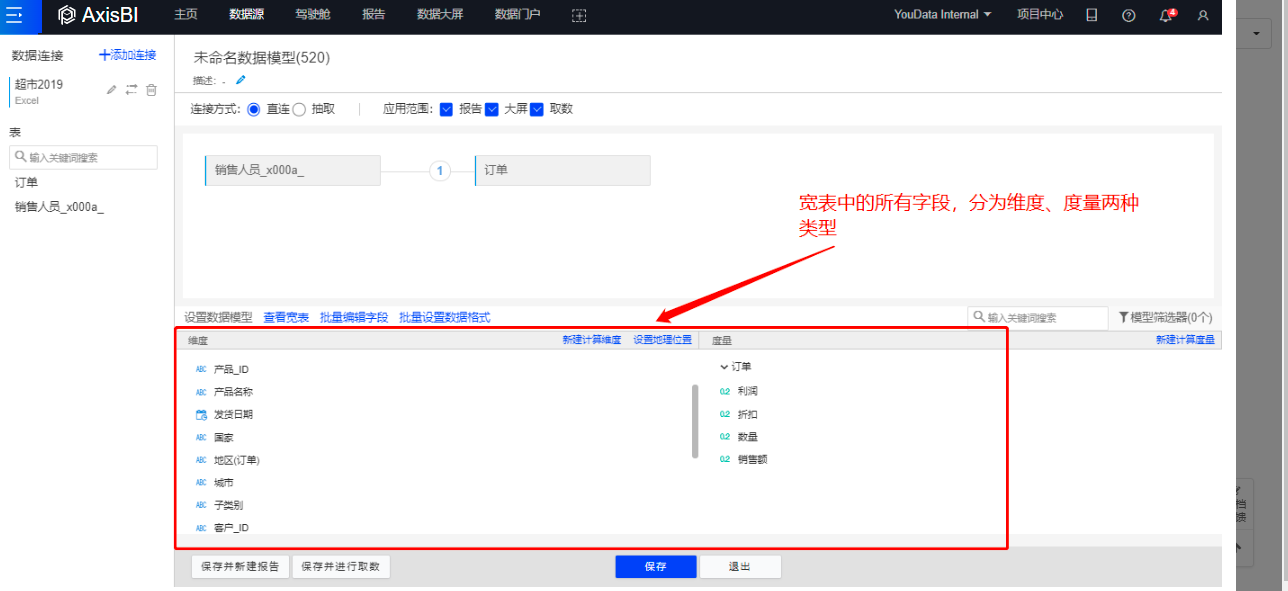
Task: Open the YouData Internal dropdown
Action: point(942,15)
